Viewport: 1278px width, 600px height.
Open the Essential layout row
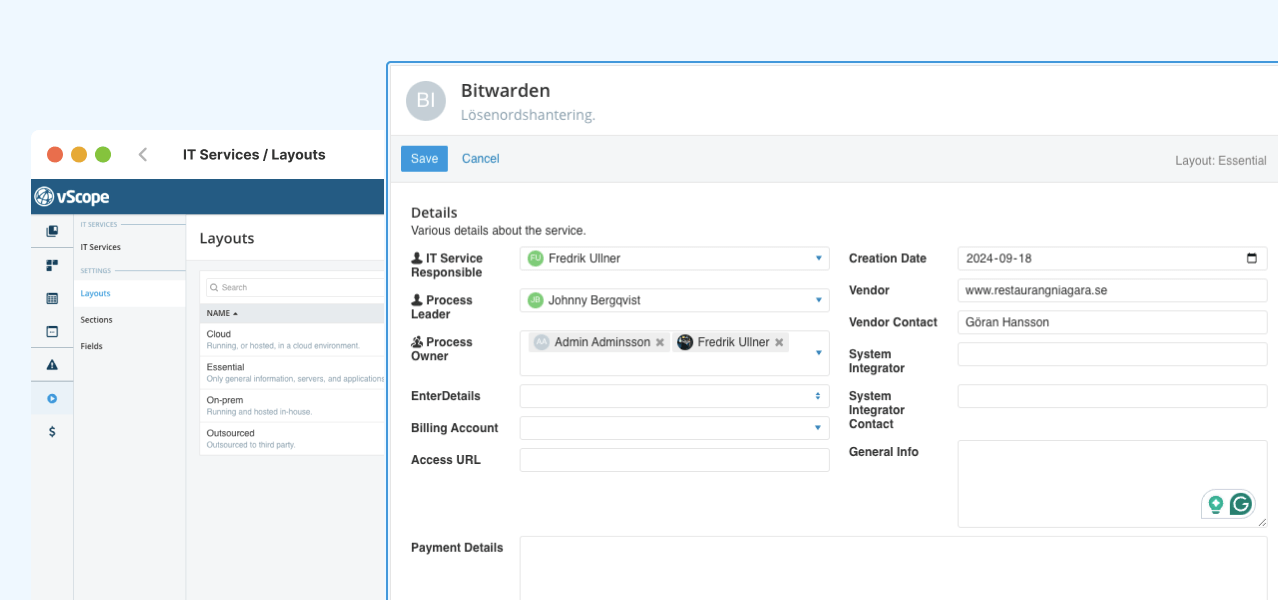coord(292,372)
